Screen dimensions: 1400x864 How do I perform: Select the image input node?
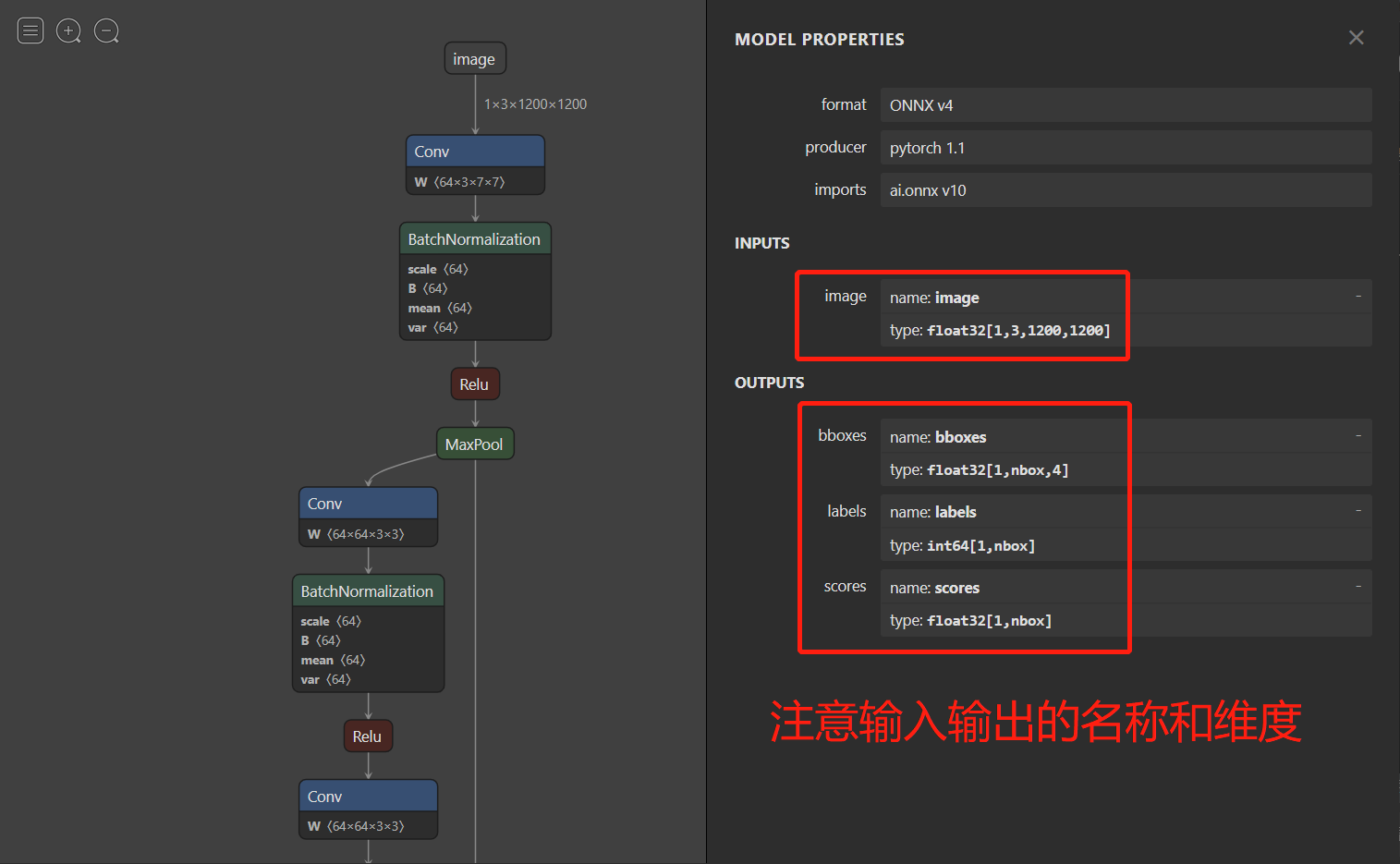tap(474, 57)
